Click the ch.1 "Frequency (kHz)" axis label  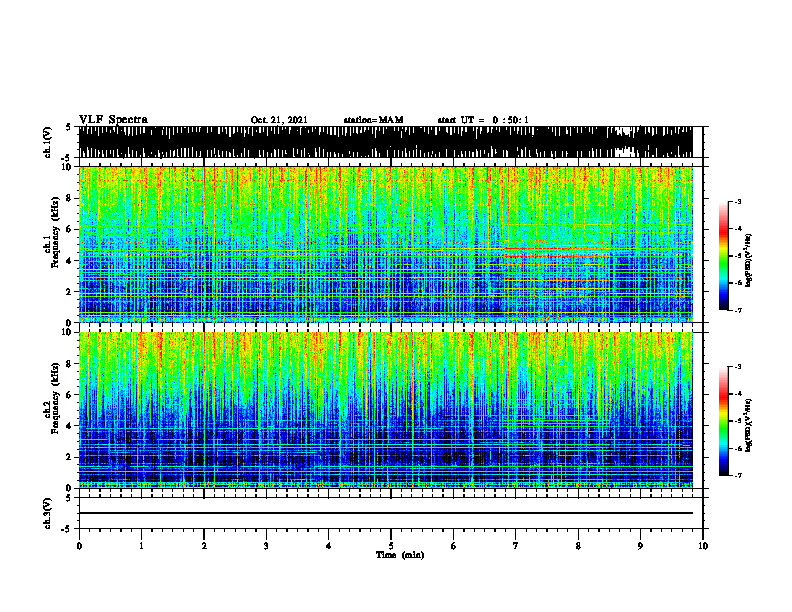tap(55, 233)
